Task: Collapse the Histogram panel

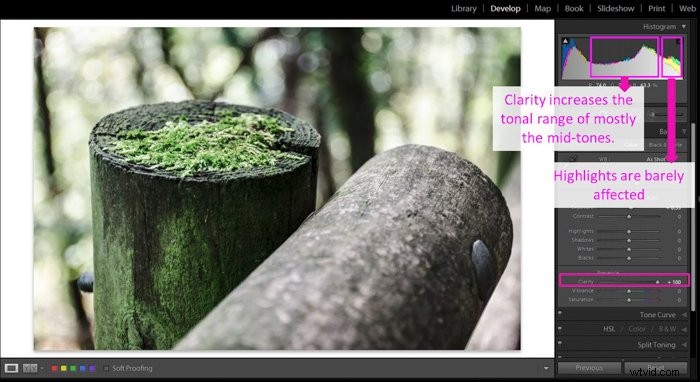Action: pos(684,27)
